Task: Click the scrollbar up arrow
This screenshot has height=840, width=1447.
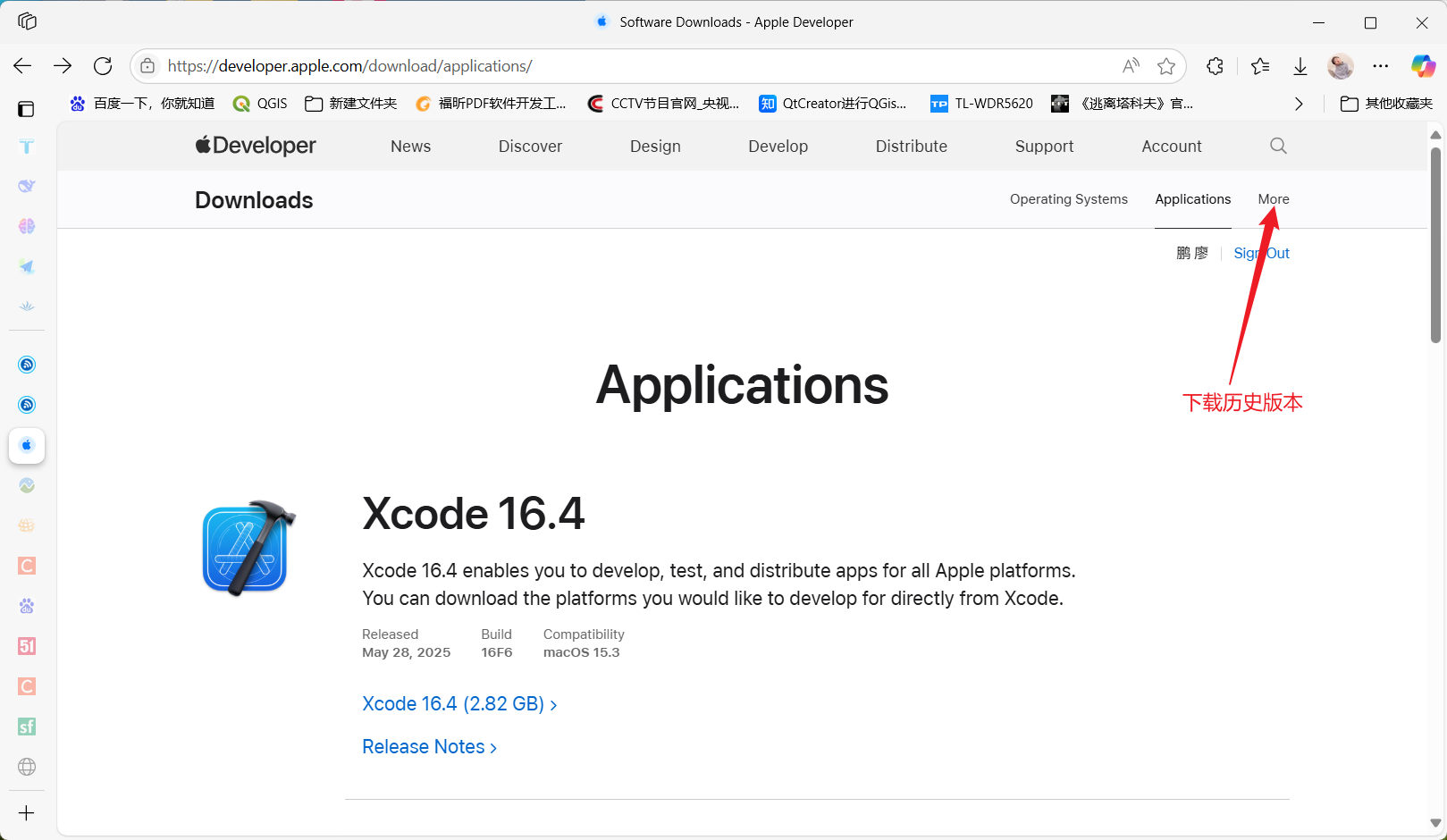Action: point(1435,135)
